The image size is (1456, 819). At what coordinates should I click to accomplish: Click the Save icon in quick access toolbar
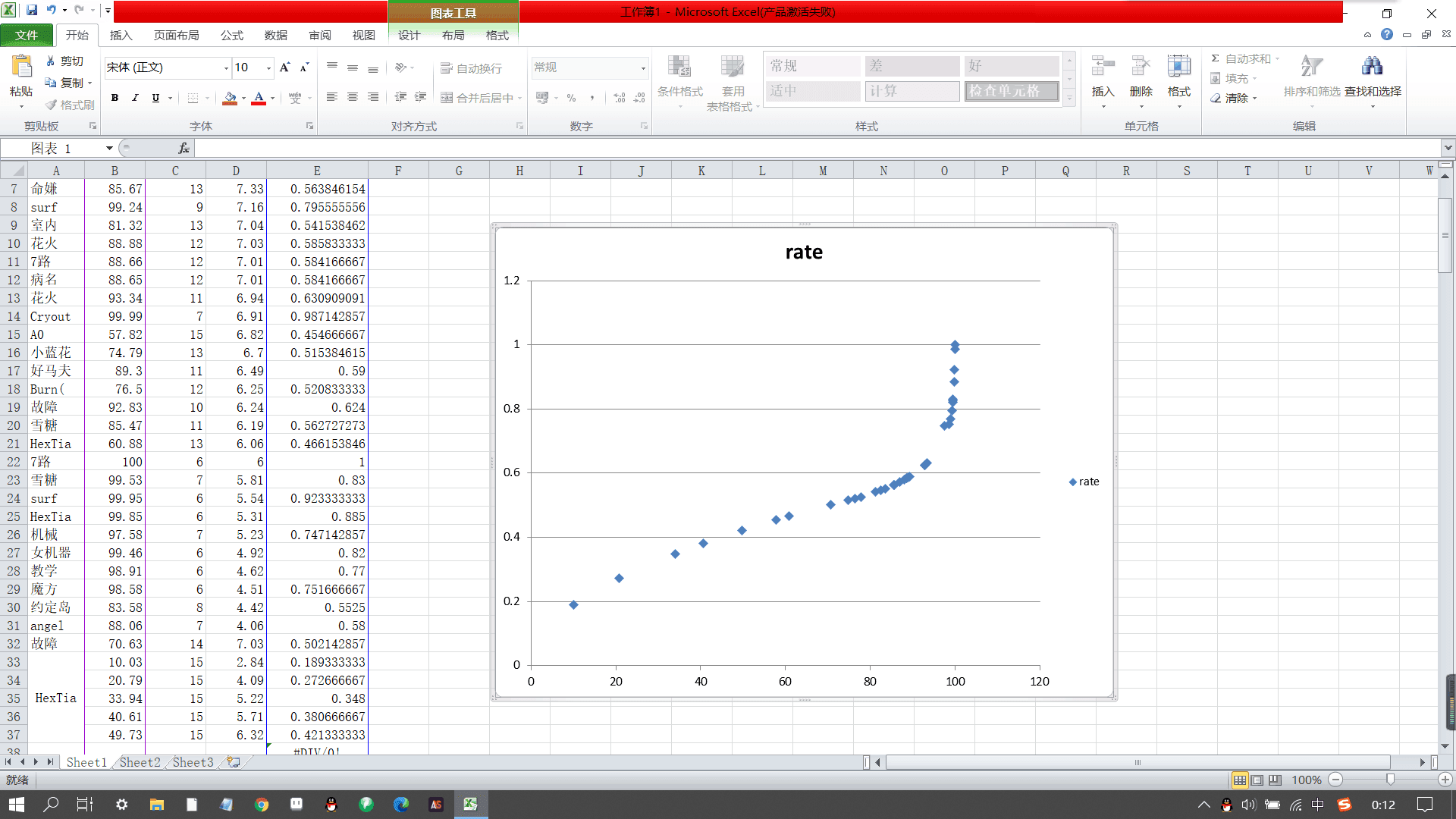tap(32, 11)
